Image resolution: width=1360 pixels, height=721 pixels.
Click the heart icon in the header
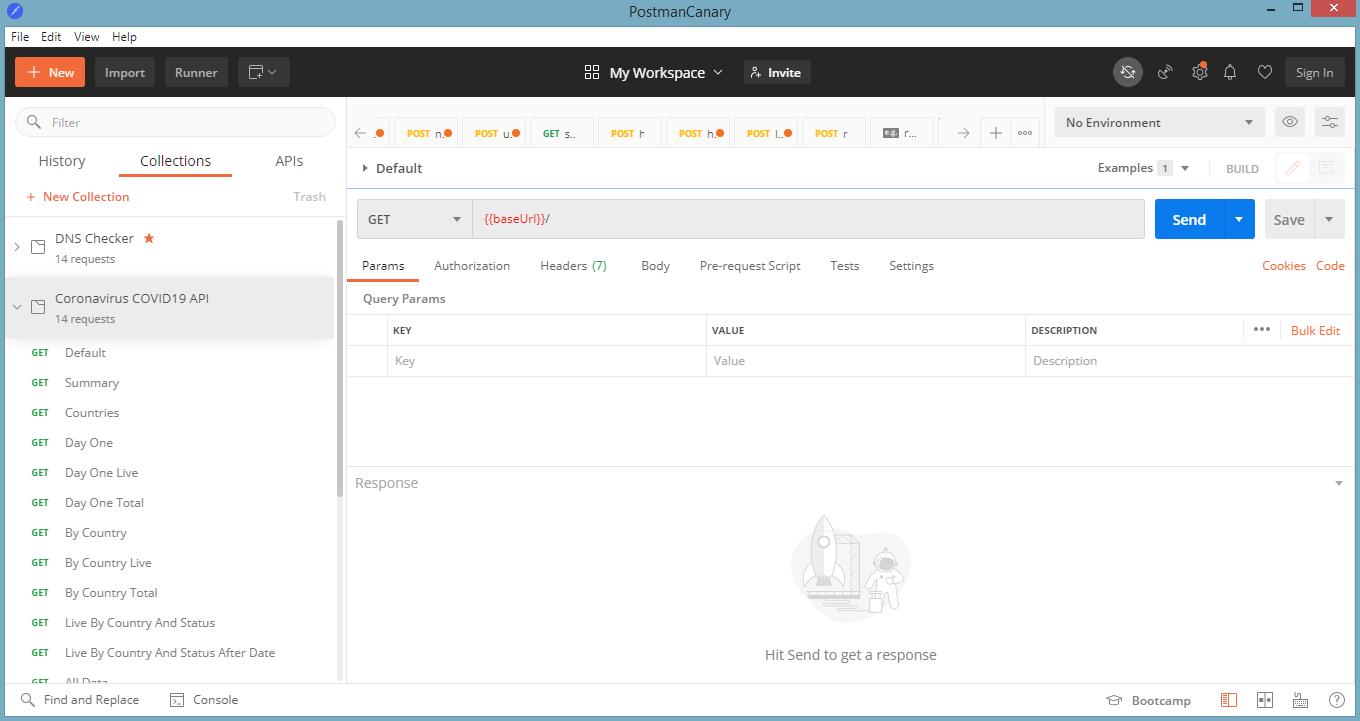pyautogui.click(x=1264, y=72)
